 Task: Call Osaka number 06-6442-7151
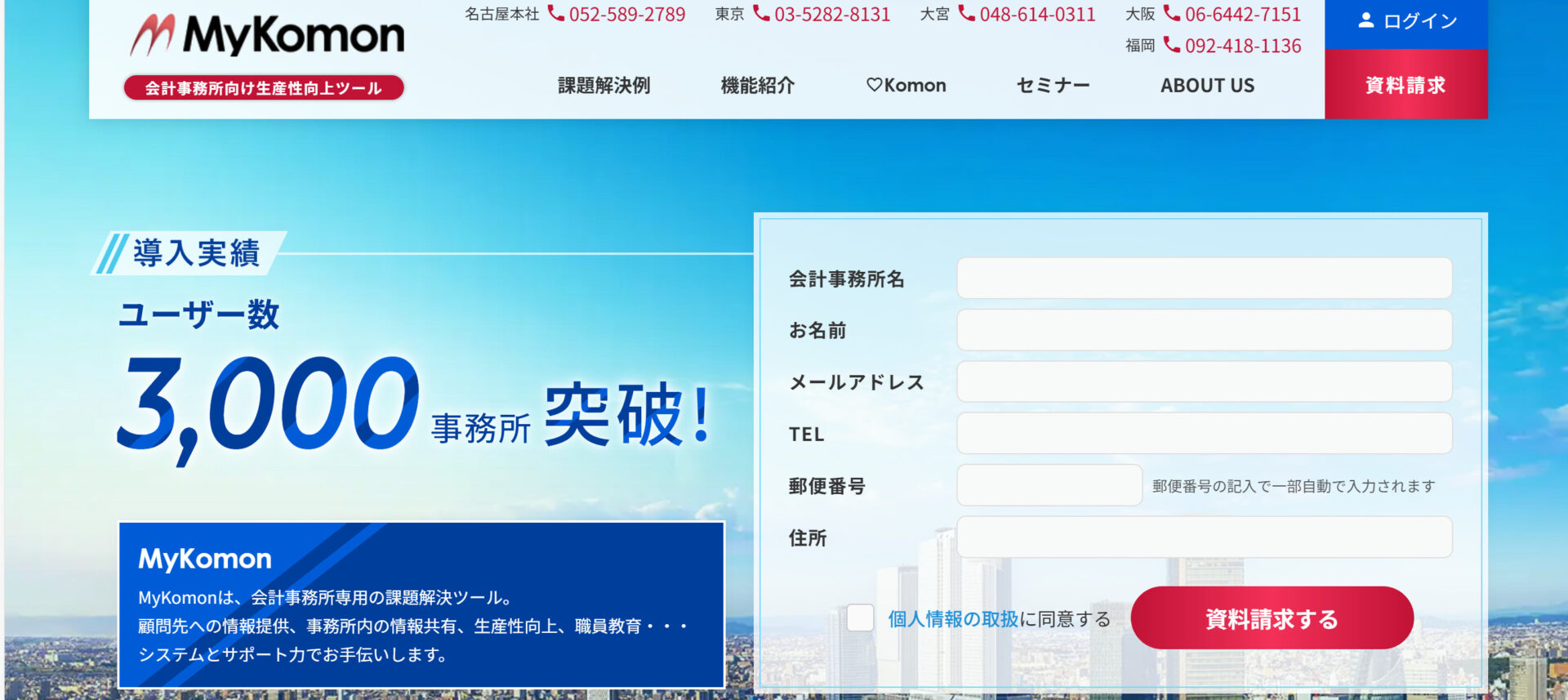click(x=1243, y=14)
